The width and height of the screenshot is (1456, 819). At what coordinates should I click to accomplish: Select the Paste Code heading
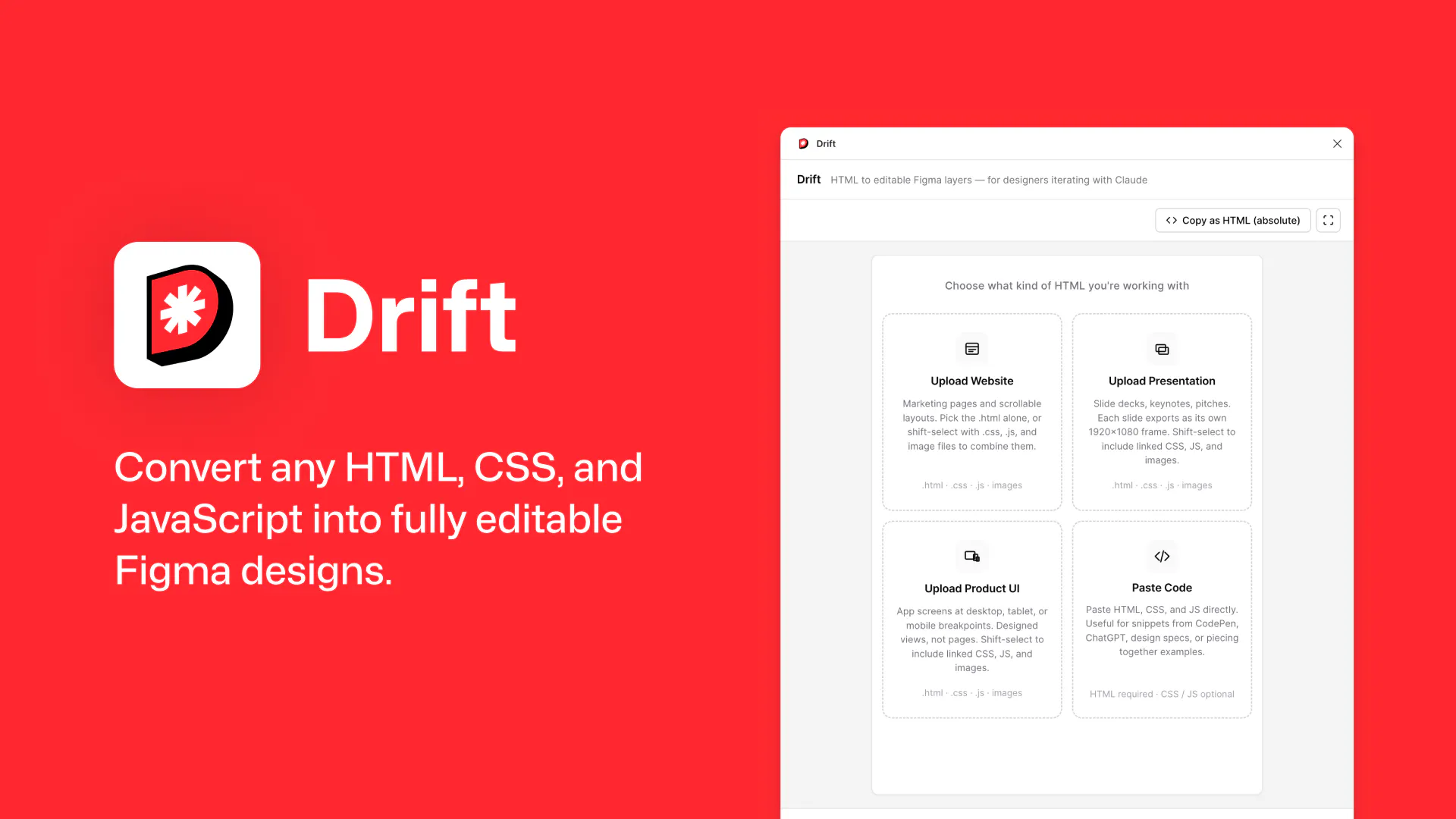1162,588
